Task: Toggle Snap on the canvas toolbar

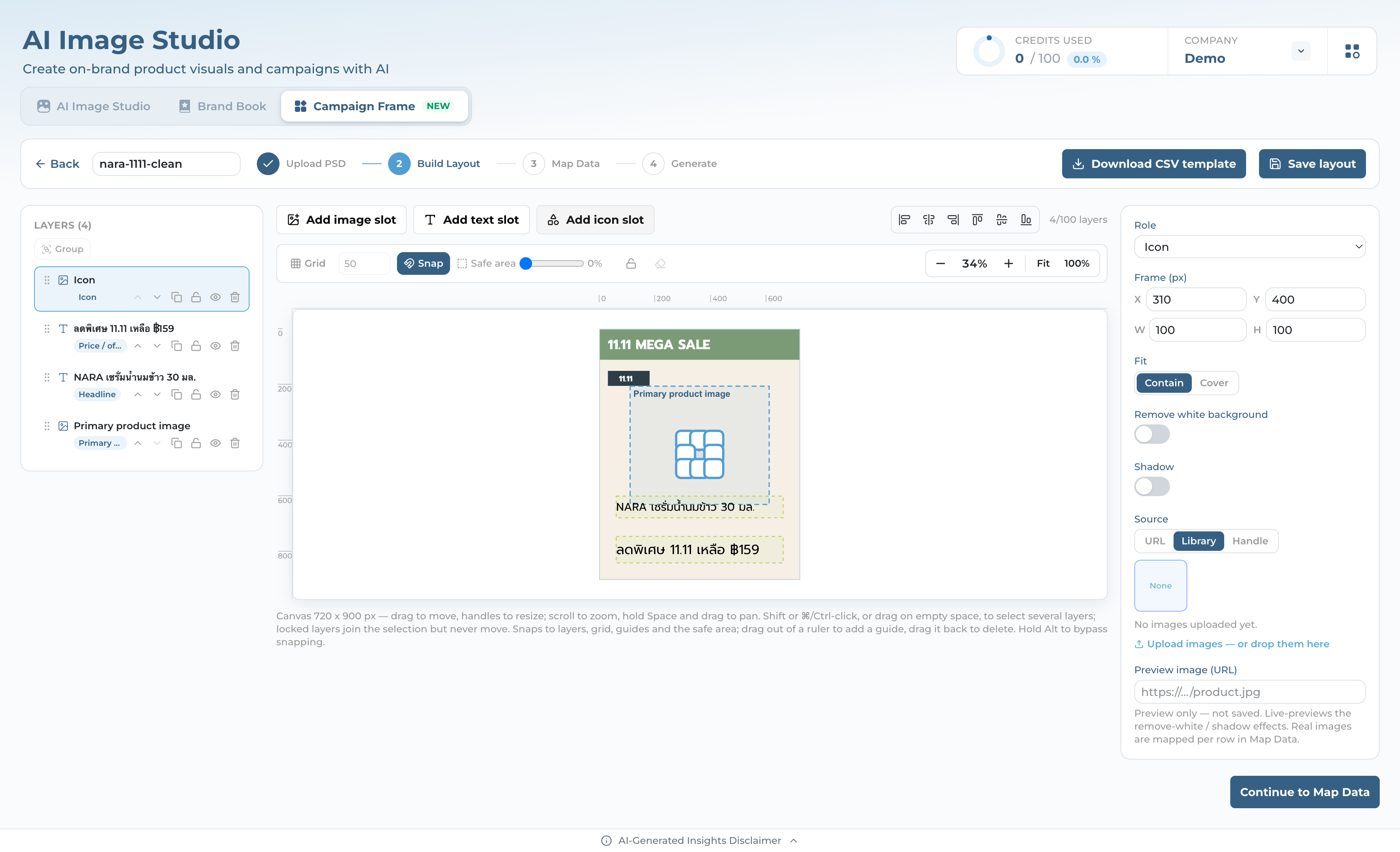Action: point(423,264)
